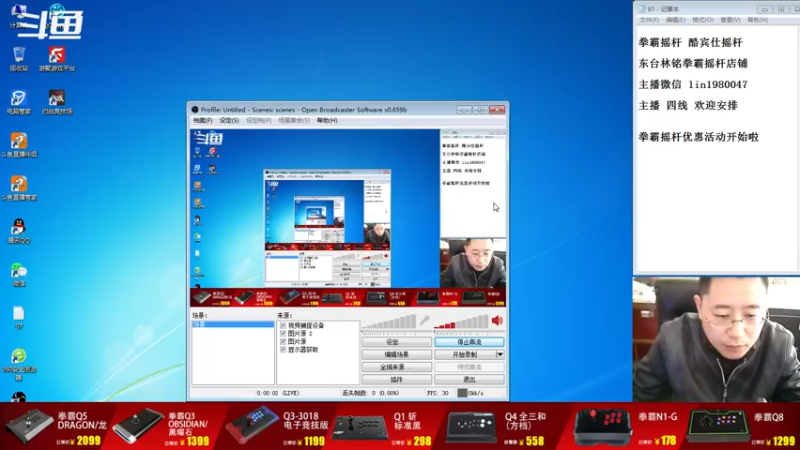Open the 帮助(H) menu in Notepad
This screenshot has height=450, width=800.
(x=758, y=20)
